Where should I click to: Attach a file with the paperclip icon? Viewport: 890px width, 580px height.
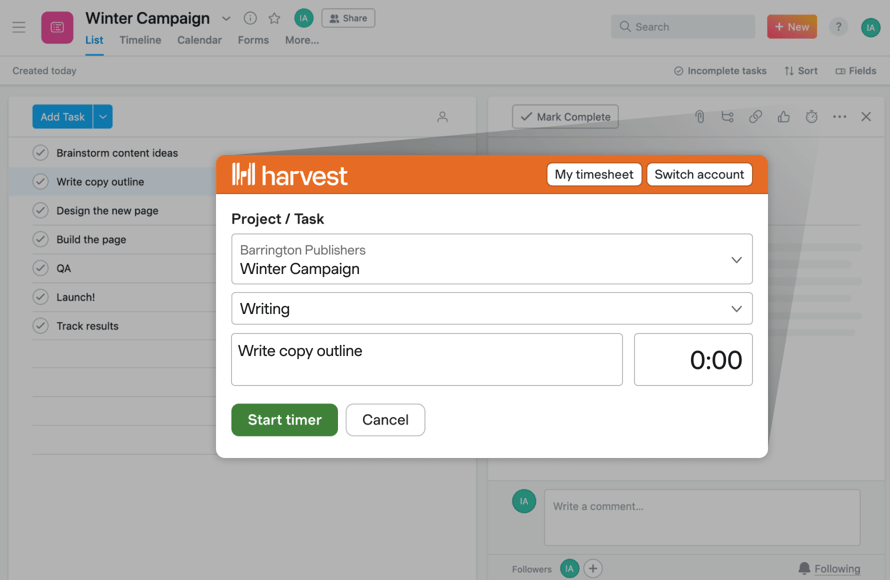pyautogui.click(x=699, y=117)
